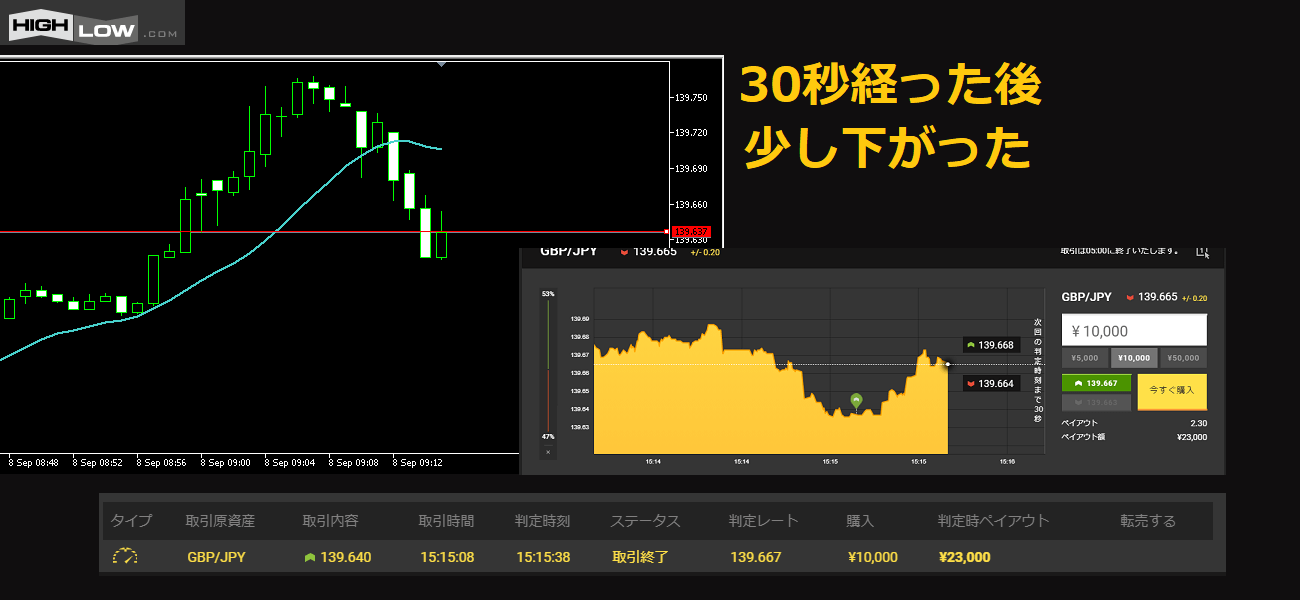This screenshot has height=600, width=1300.
Task: Click the ¥10,000 investment amount field
Action: tap(1133, 331)
